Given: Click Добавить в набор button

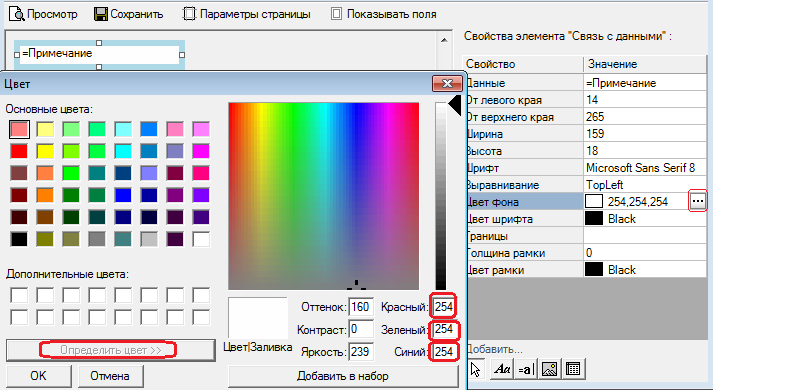Looking at the screenshot, I should (x=342, y=376).
